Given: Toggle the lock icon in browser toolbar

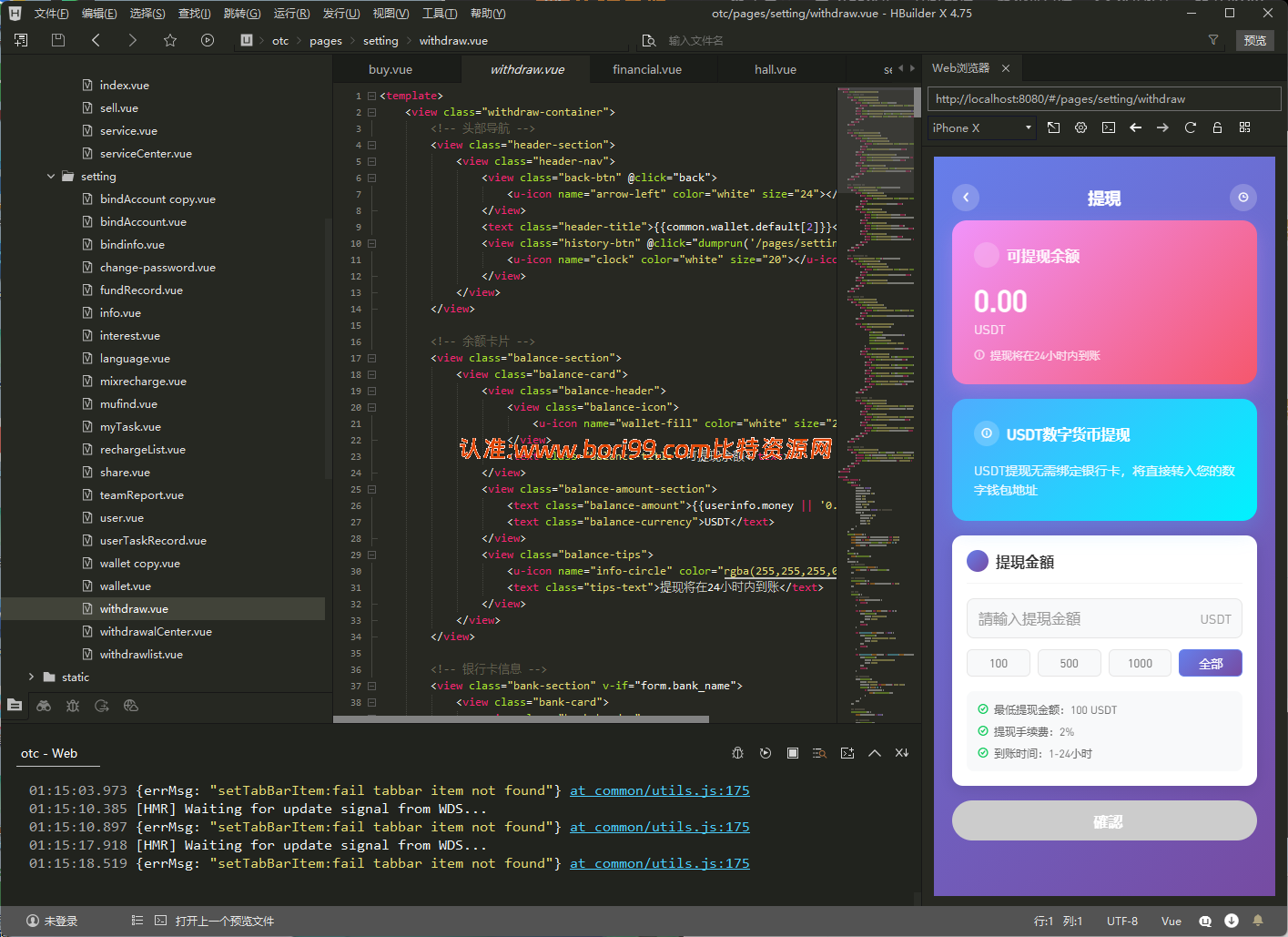Looking at the screenshot, I should [x=1217, y=128].
